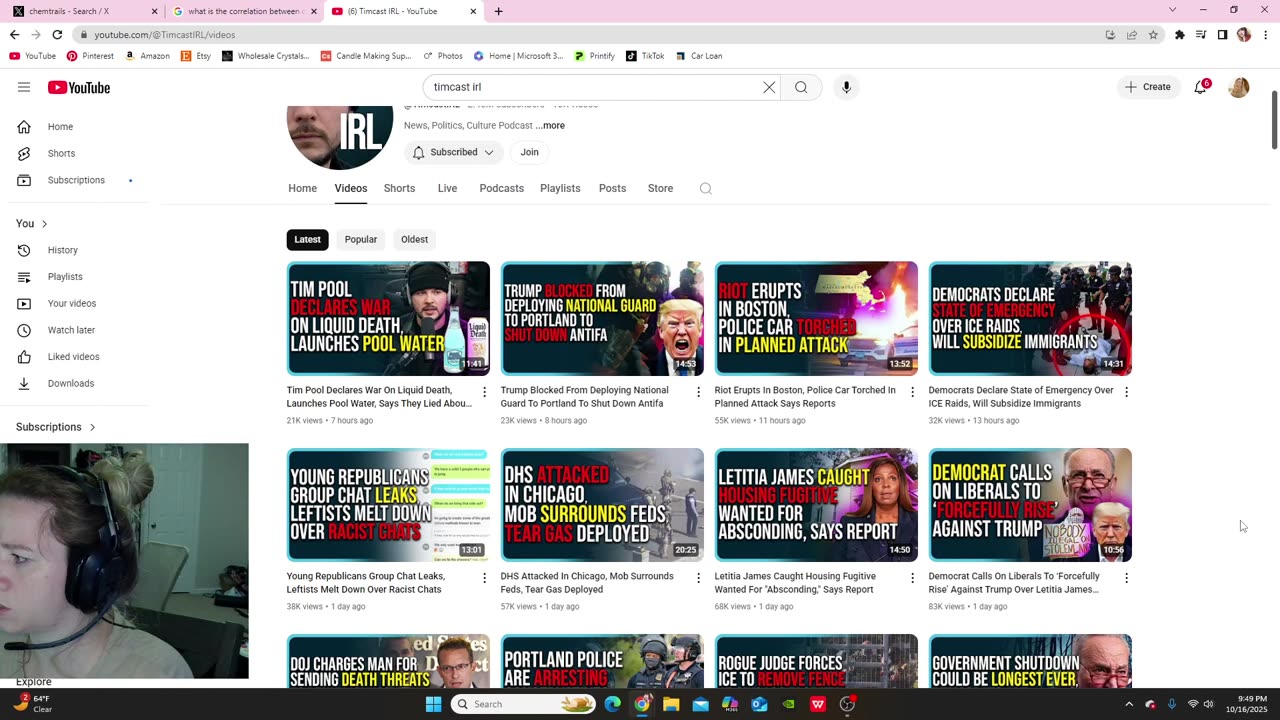Switch to the channel Shorts tab
1280x720 pixels.
click(x=399, y=188)
